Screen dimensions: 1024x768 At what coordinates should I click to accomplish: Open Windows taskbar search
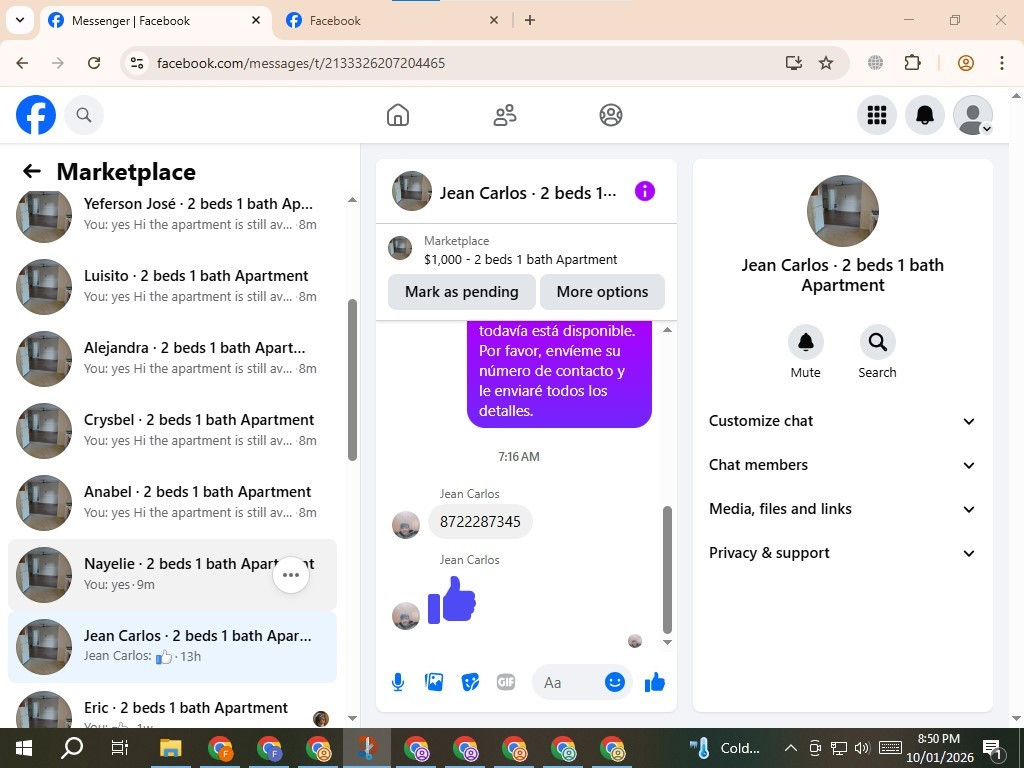coord(72,748)
